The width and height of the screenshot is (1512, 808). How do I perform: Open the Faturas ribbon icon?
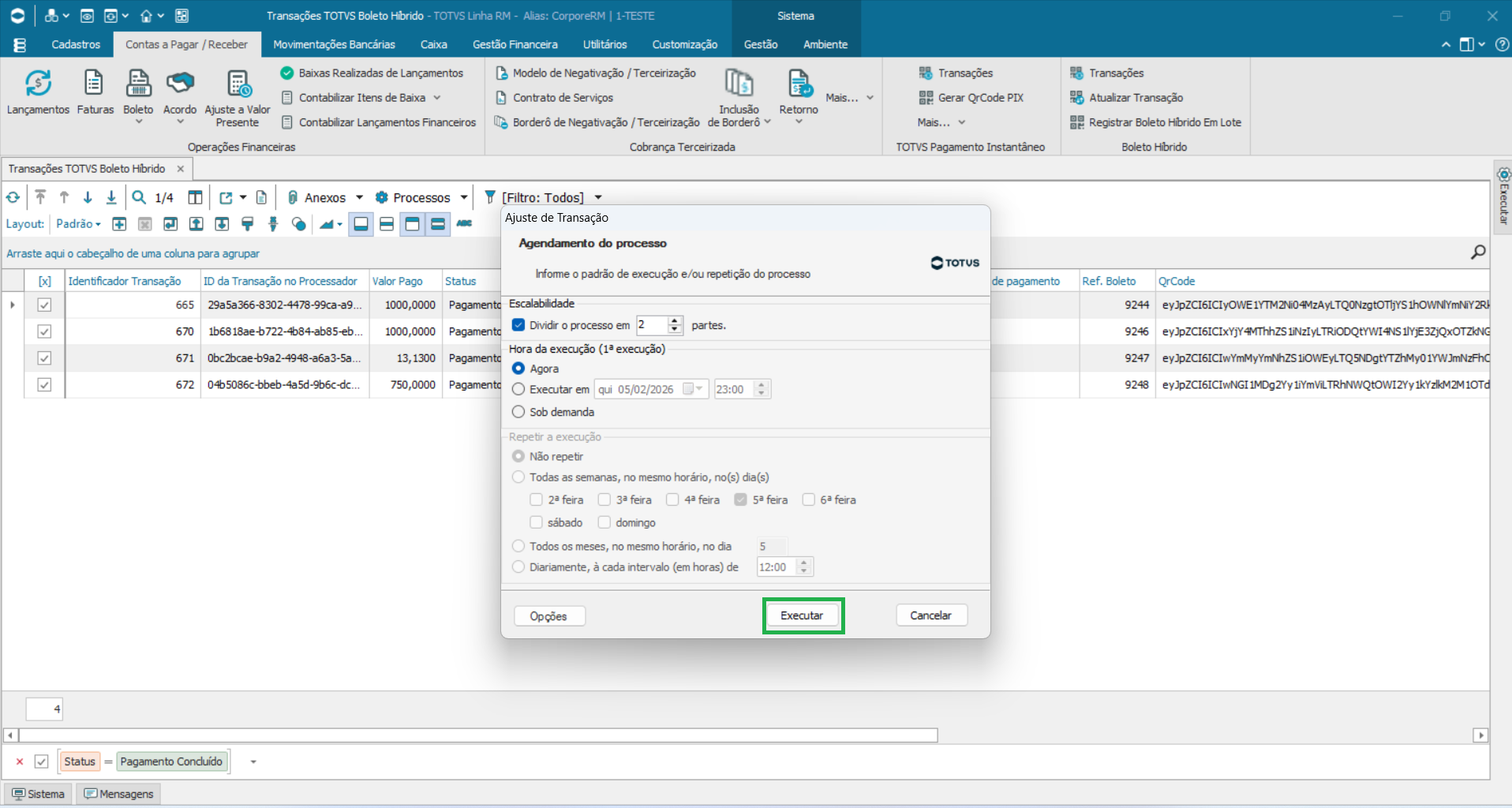click(95, 92)
